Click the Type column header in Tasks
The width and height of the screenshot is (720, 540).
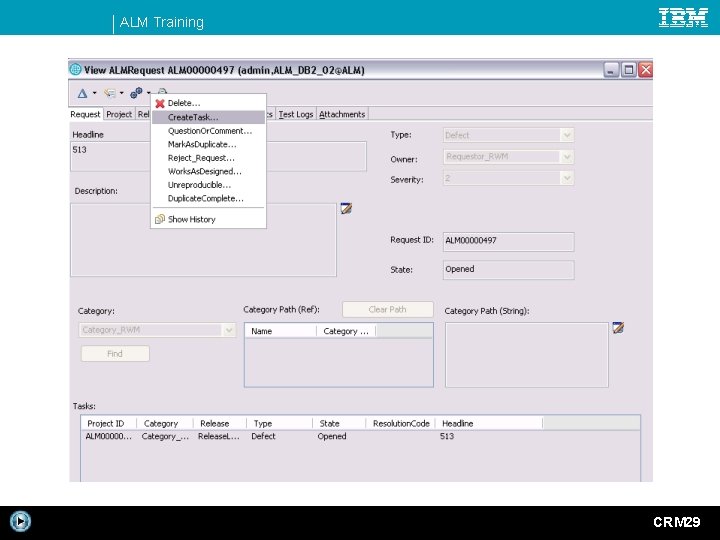click(279, 423)
